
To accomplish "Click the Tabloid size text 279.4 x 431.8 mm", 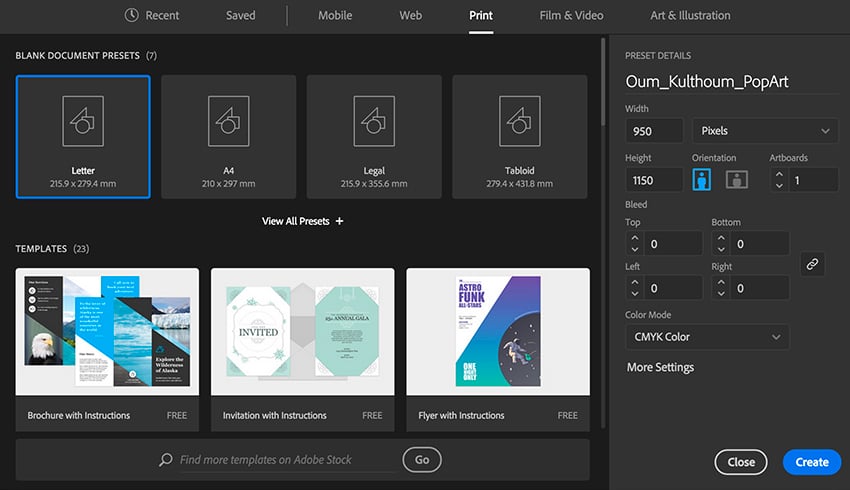I will 520,184.
